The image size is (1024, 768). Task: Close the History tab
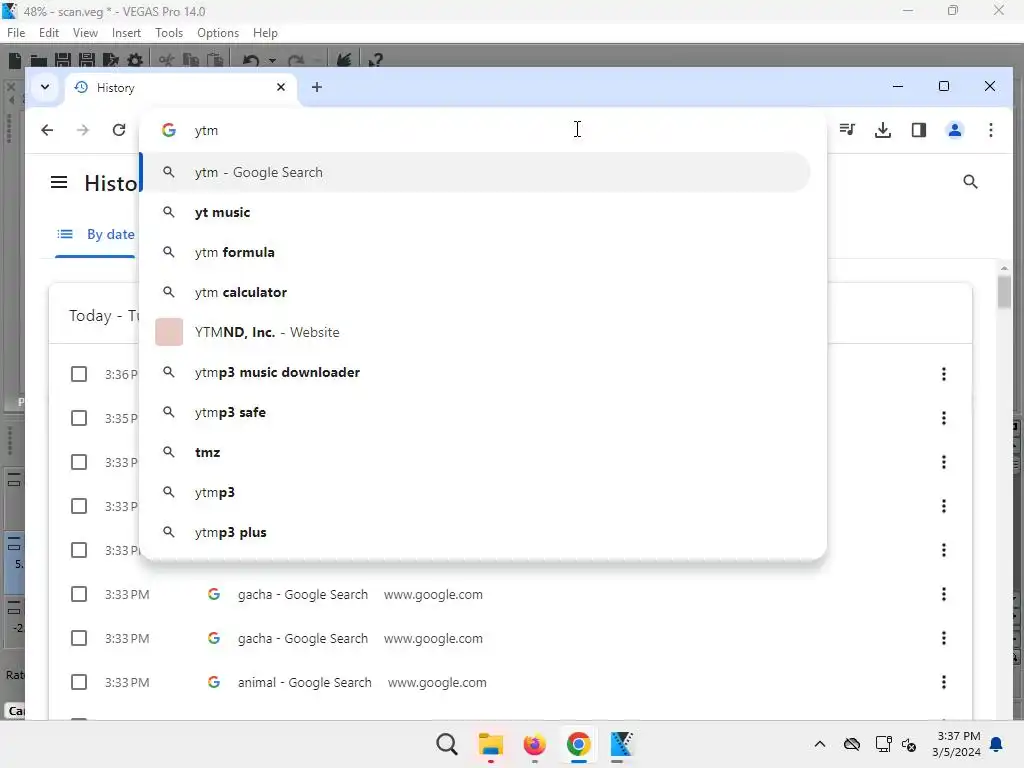point(281,87)
